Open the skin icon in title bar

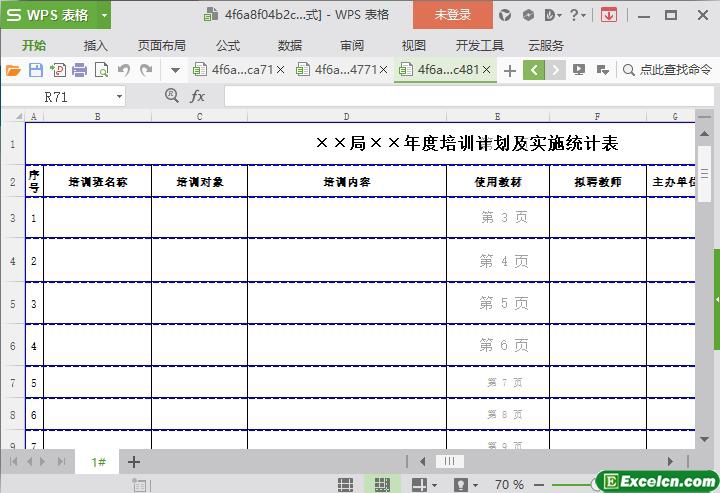point(505,16)
